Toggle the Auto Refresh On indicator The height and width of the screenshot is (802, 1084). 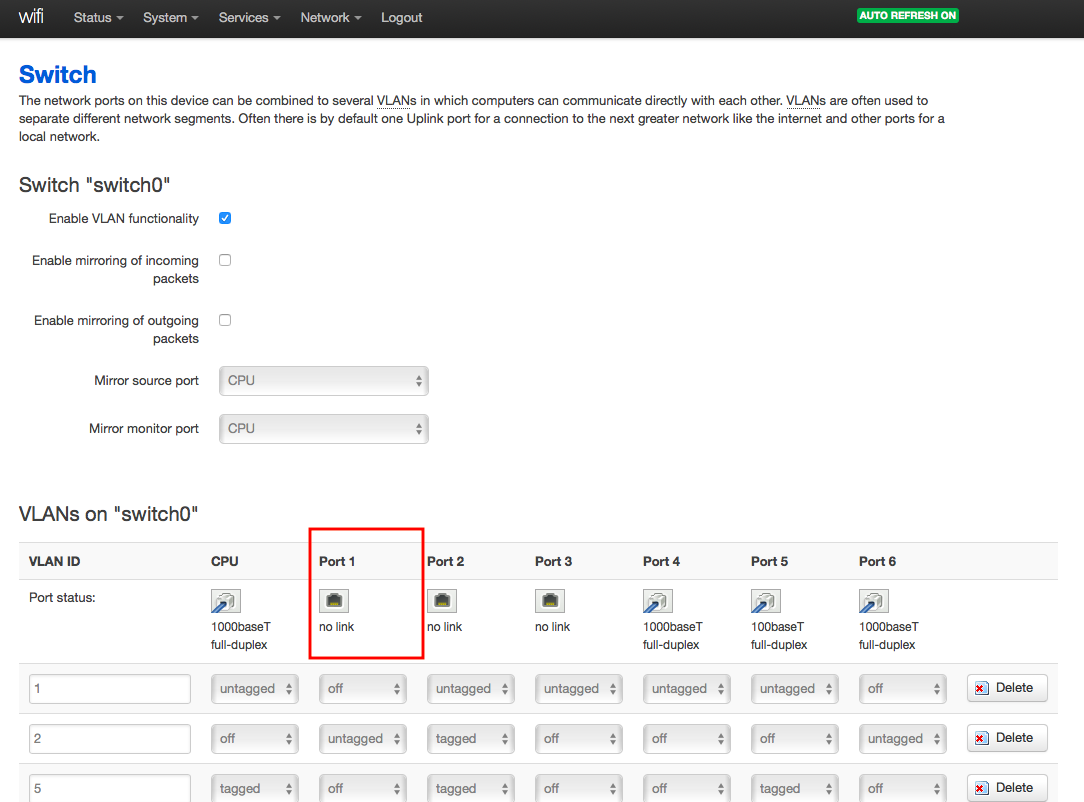[x=907, y=16]
